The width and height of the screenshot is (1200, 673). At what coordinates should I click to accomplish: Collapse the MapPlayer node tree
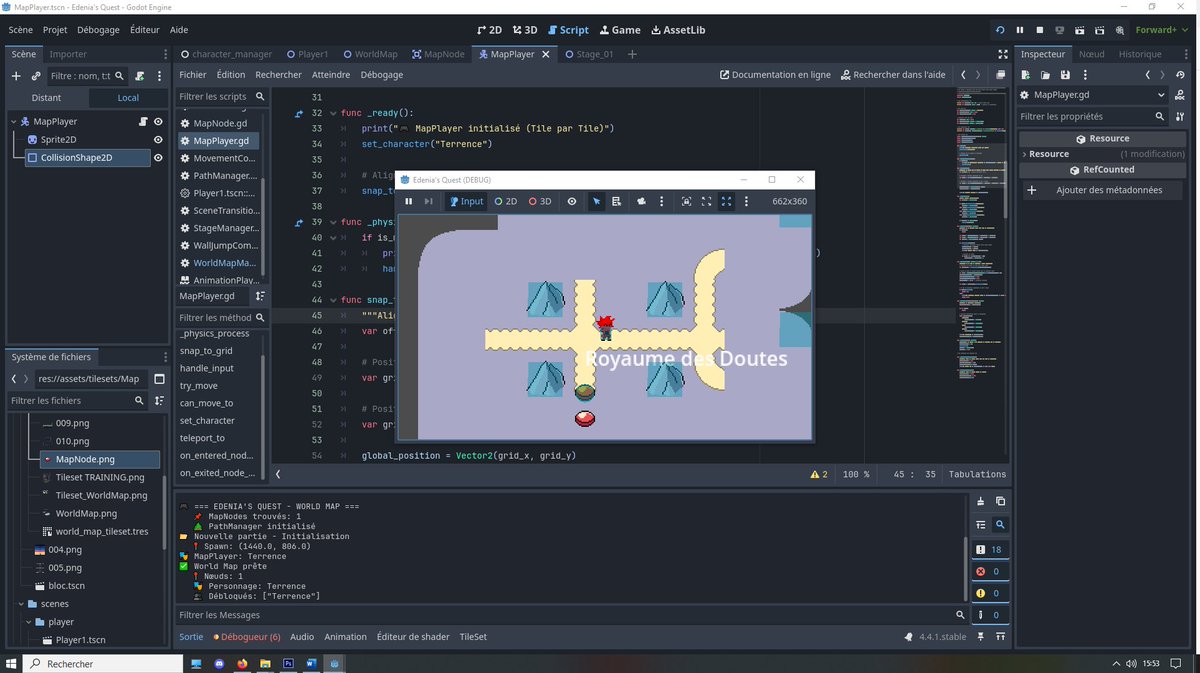coord(14,122)
